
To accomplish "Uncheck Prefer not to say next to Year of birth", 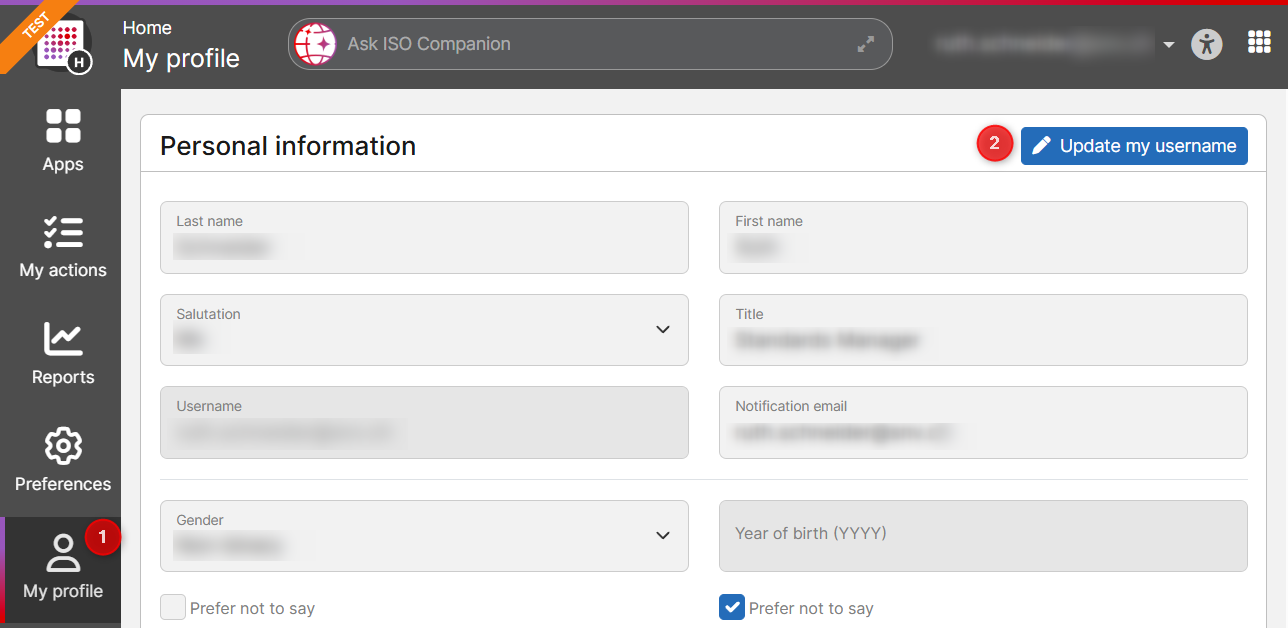I will click(x=731, y=607).
